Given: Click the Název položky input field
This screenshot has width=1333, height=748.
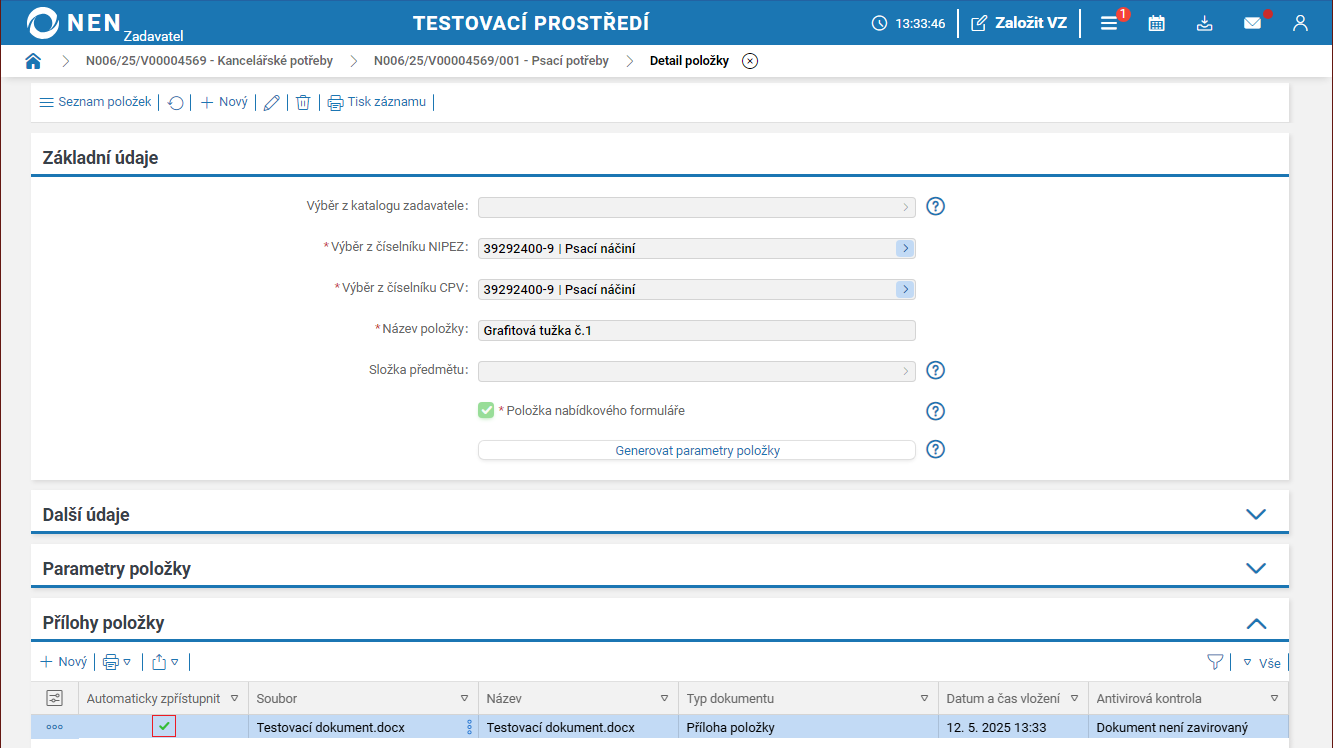Looking at the screenshot, I should tap(697, 330).
